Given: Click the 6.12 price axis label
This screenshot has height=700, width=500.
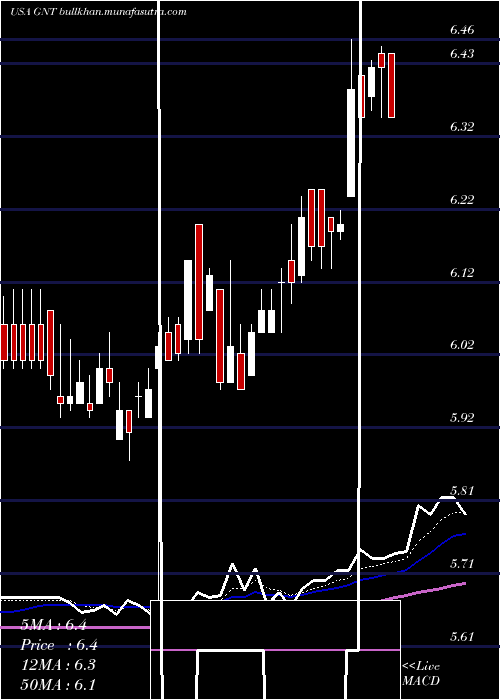Looking at the screenshot, I should tap(462, 272).
